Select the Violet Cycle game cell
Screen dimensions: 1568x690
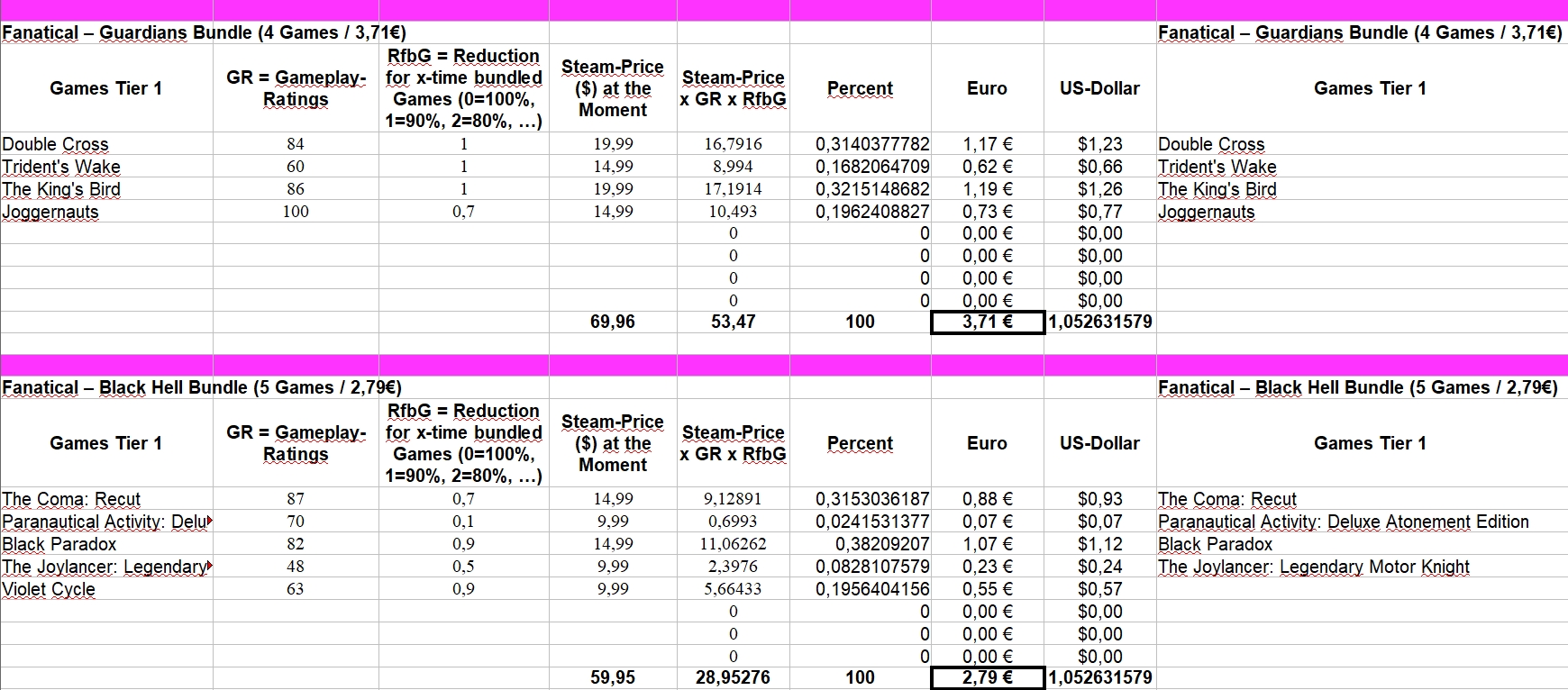(49, 589)
